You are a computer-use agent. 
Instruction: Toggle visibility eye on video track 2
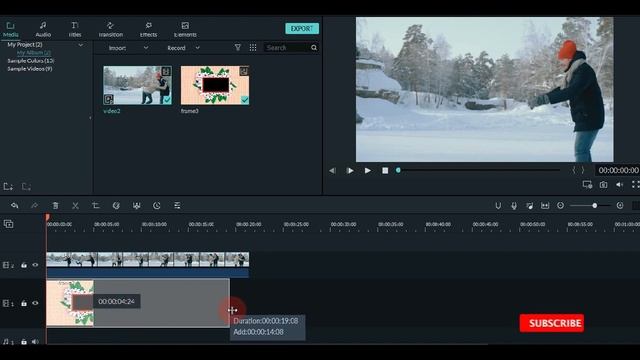point(36,265)
